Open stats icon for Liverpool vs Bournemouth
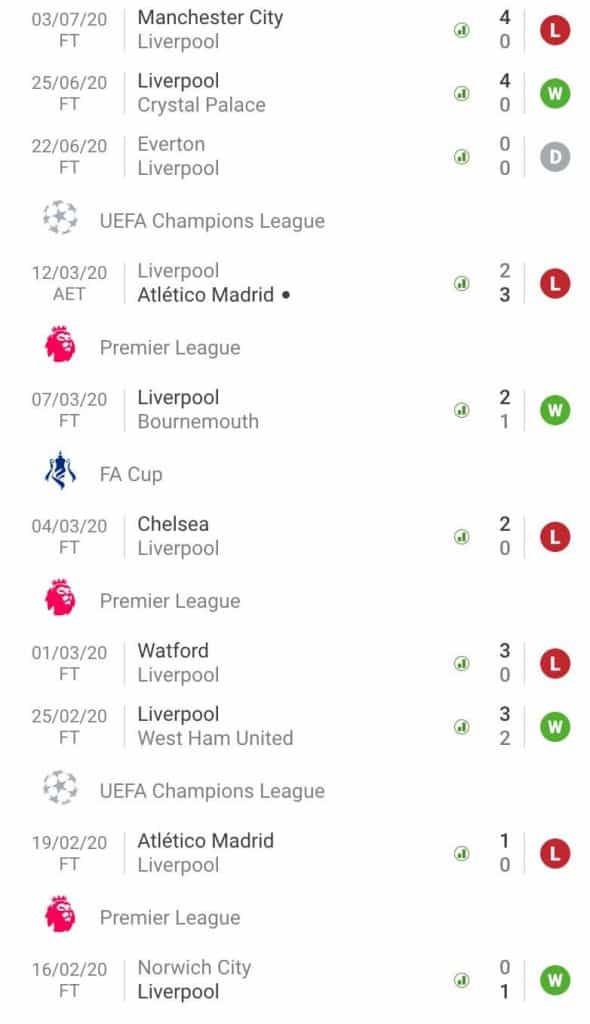The width and height of the screenshot is (590, 1024). click(461, 408)
